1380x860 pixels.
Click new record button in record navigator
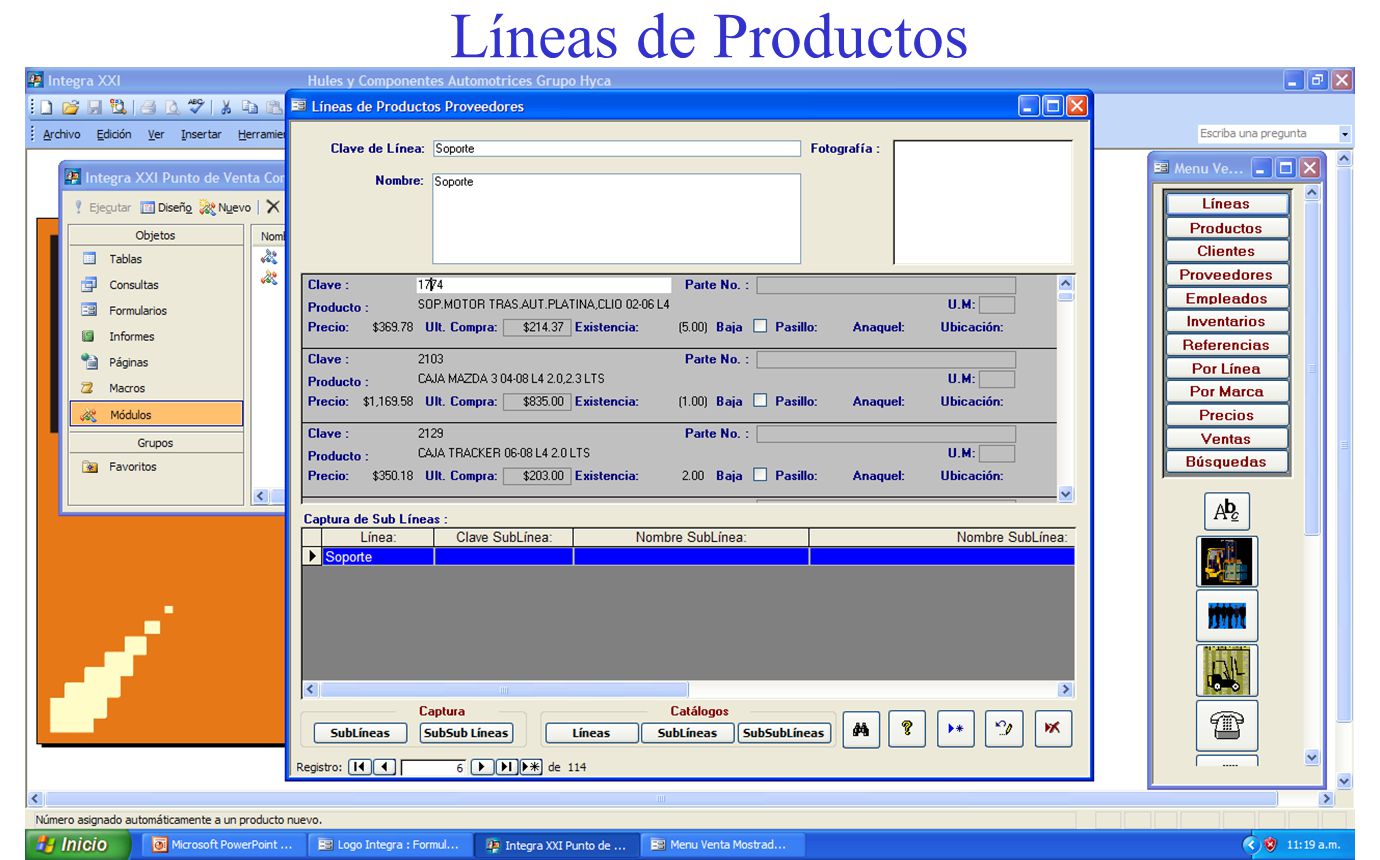531,767
